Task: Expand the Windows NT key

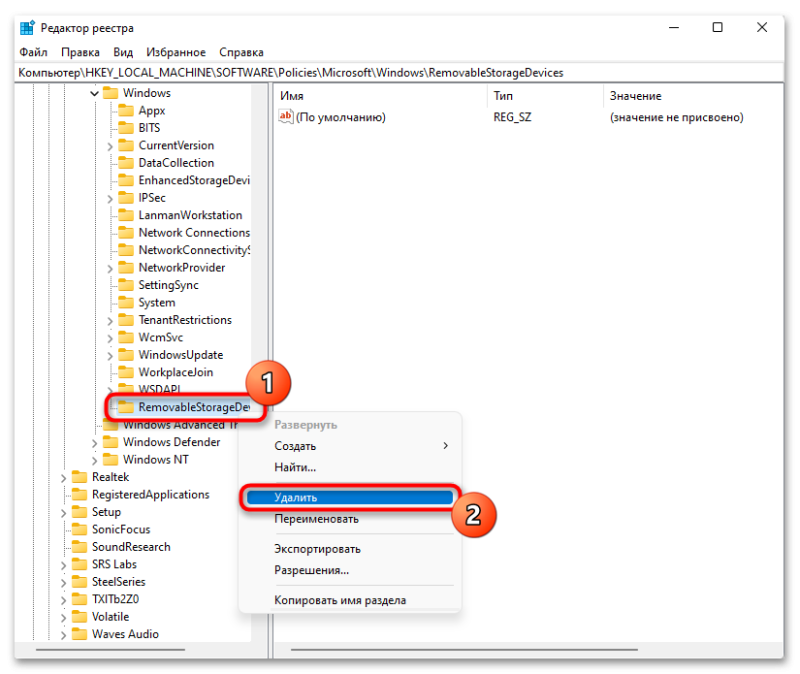Action: [94, 461]
